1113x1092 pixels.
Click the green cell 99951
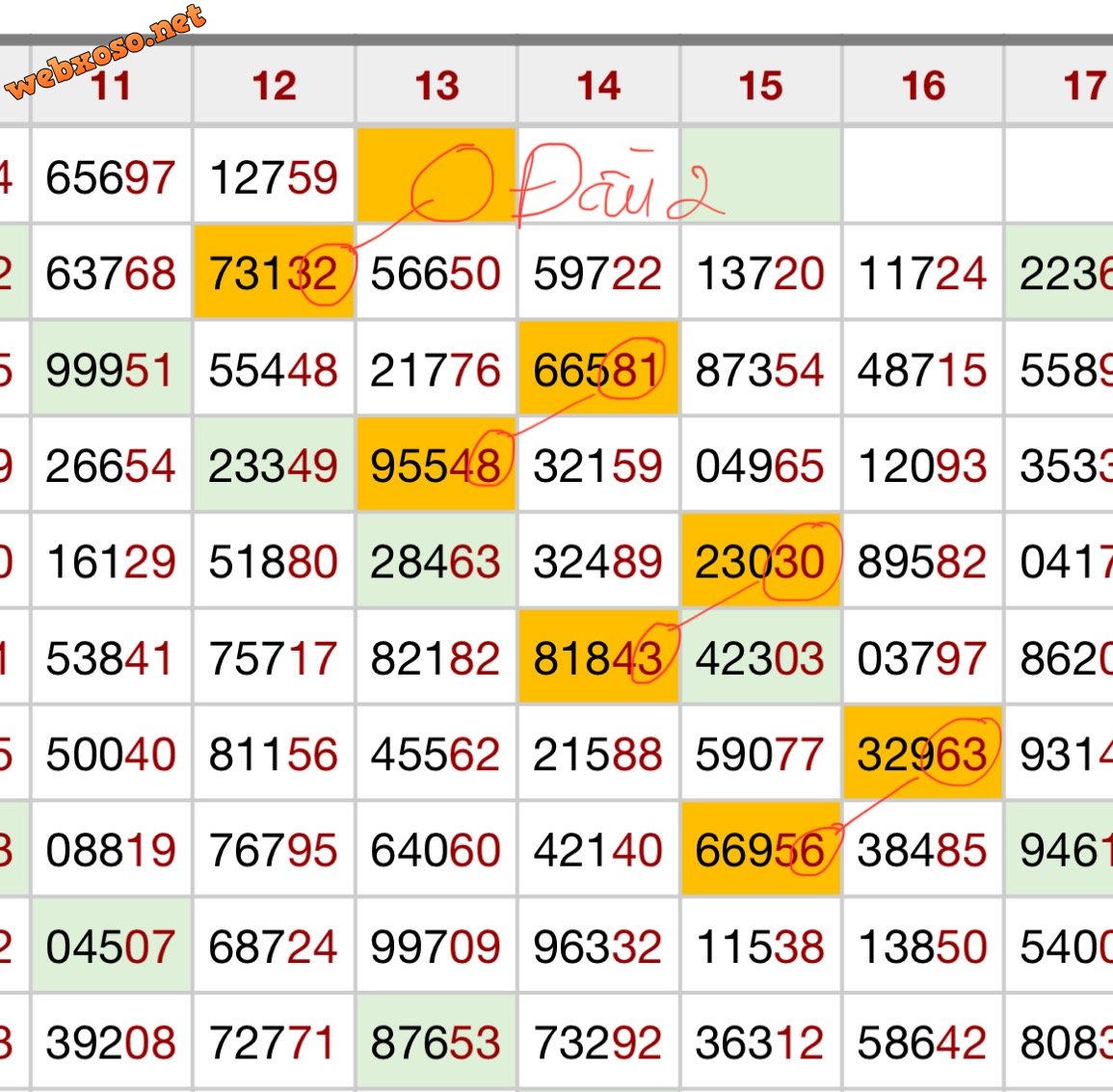[111, 370]
